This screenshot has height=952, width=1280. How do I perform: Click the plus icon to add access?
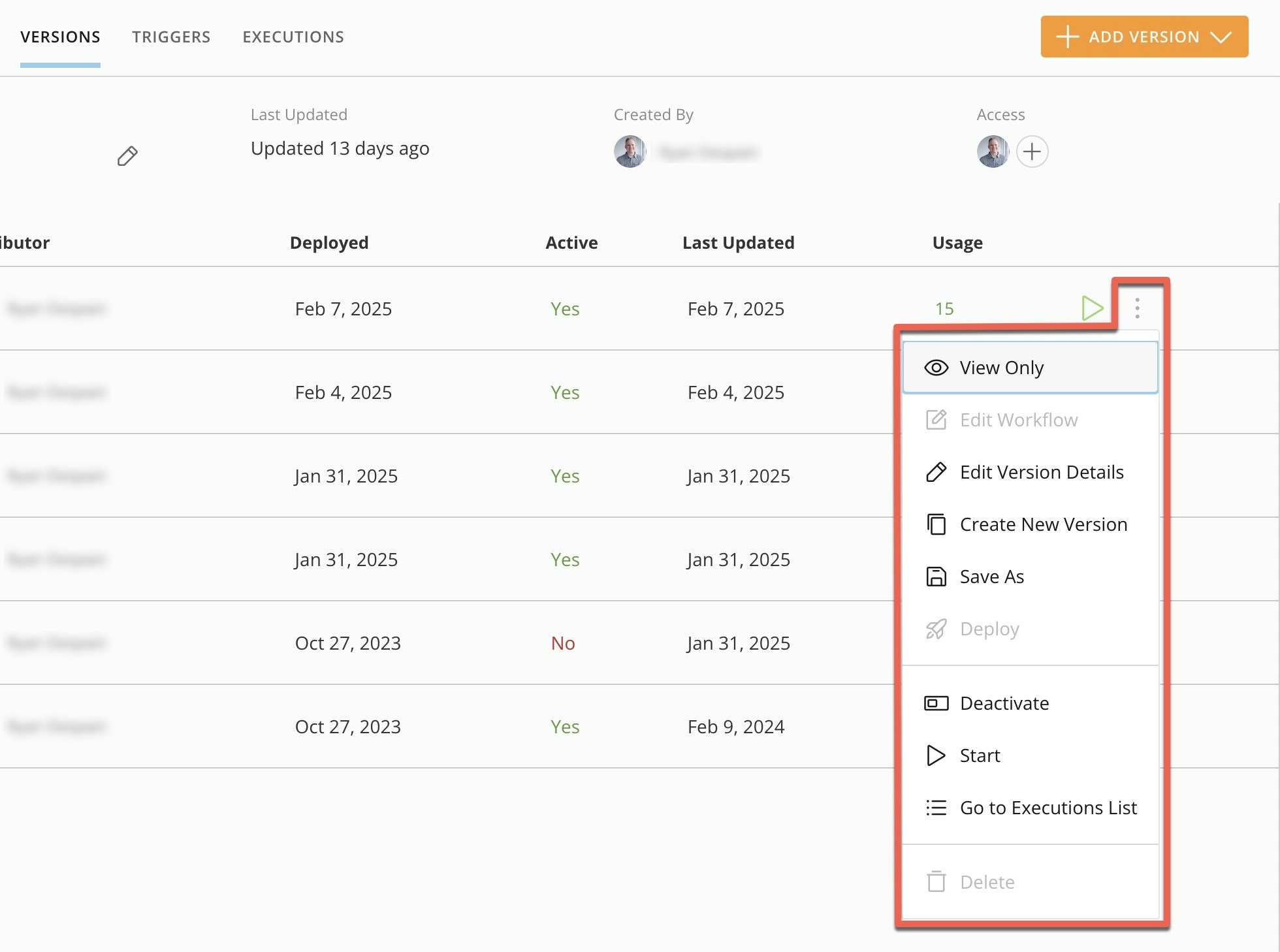(1032, 151)
